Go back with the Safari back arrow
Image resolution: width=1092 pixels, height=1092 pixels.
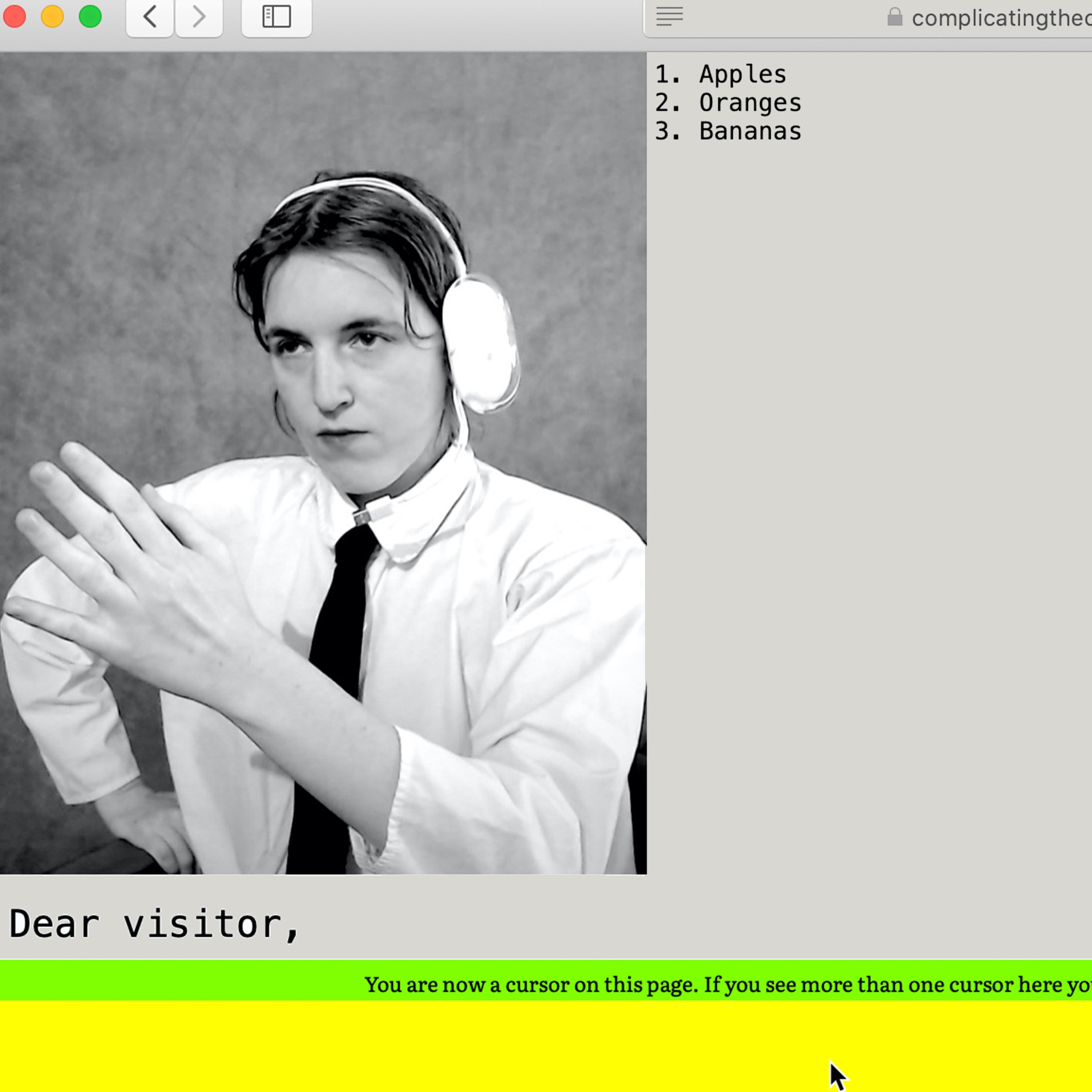(x=150, y=17)
